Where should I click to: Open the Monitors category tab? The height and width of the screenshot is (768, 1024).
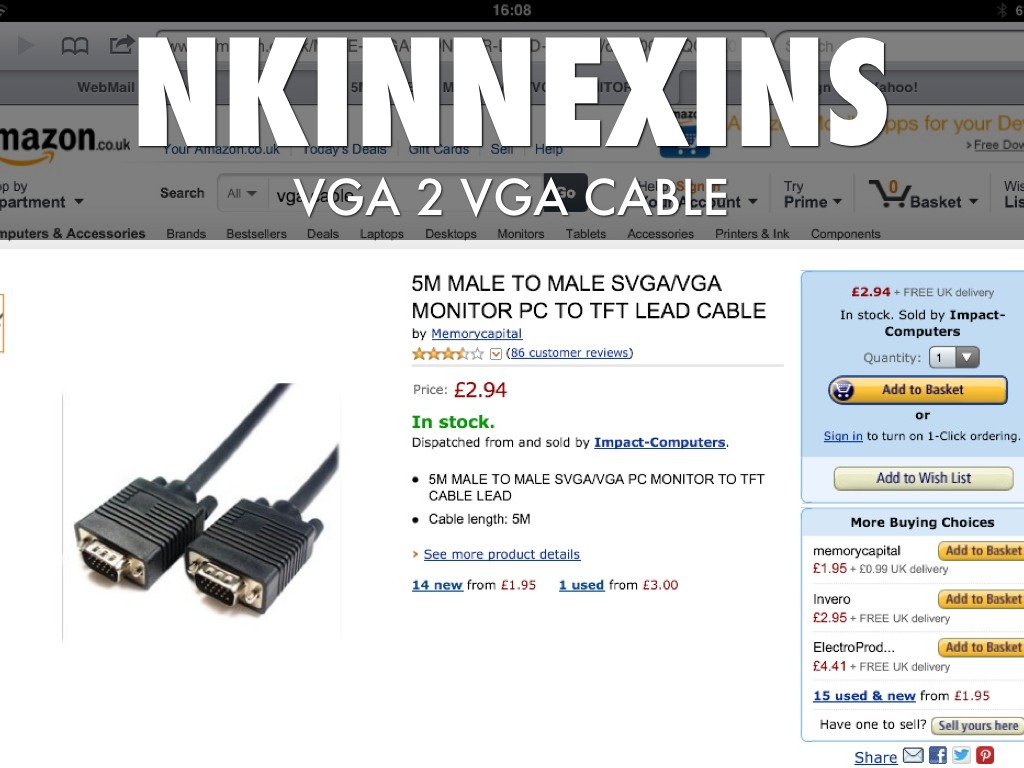coord(520,234)
